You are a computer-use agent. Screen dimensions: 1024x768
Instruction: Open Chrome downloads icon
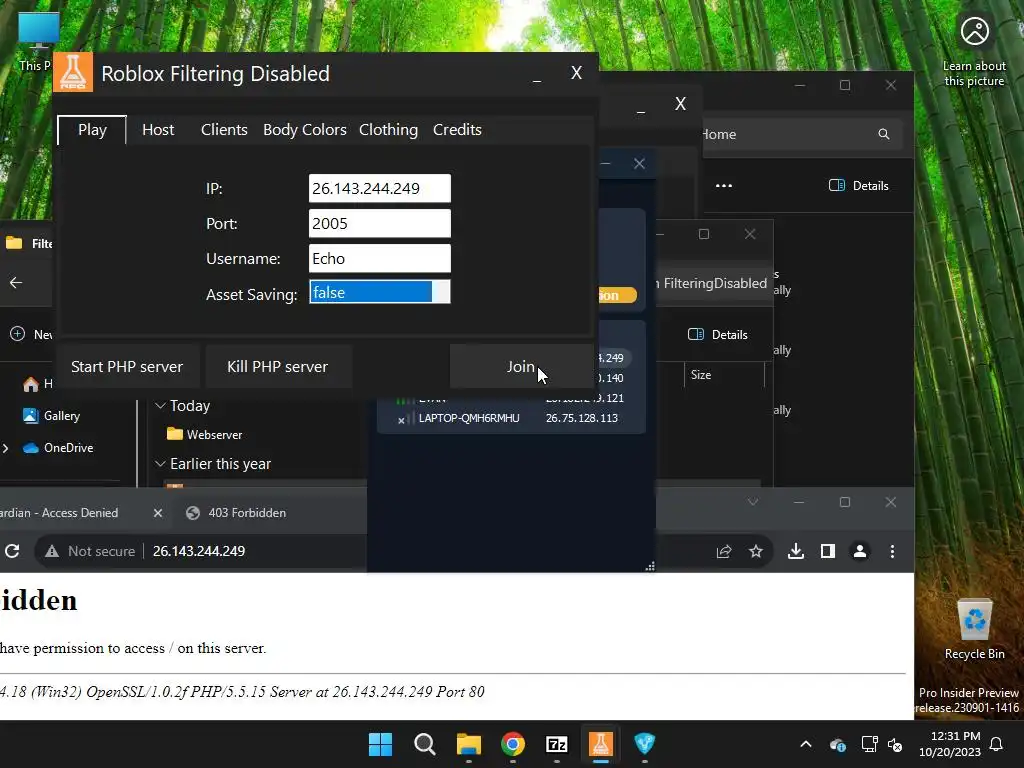795,552
